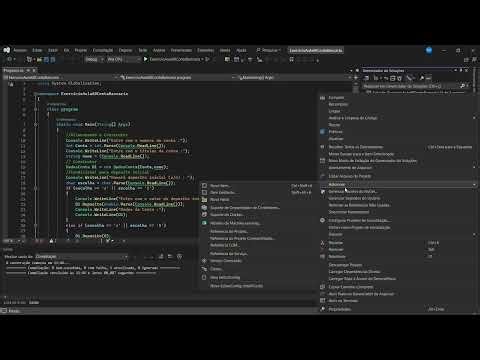Open the Any CPU platform dropdown

(x=124, y=59)
